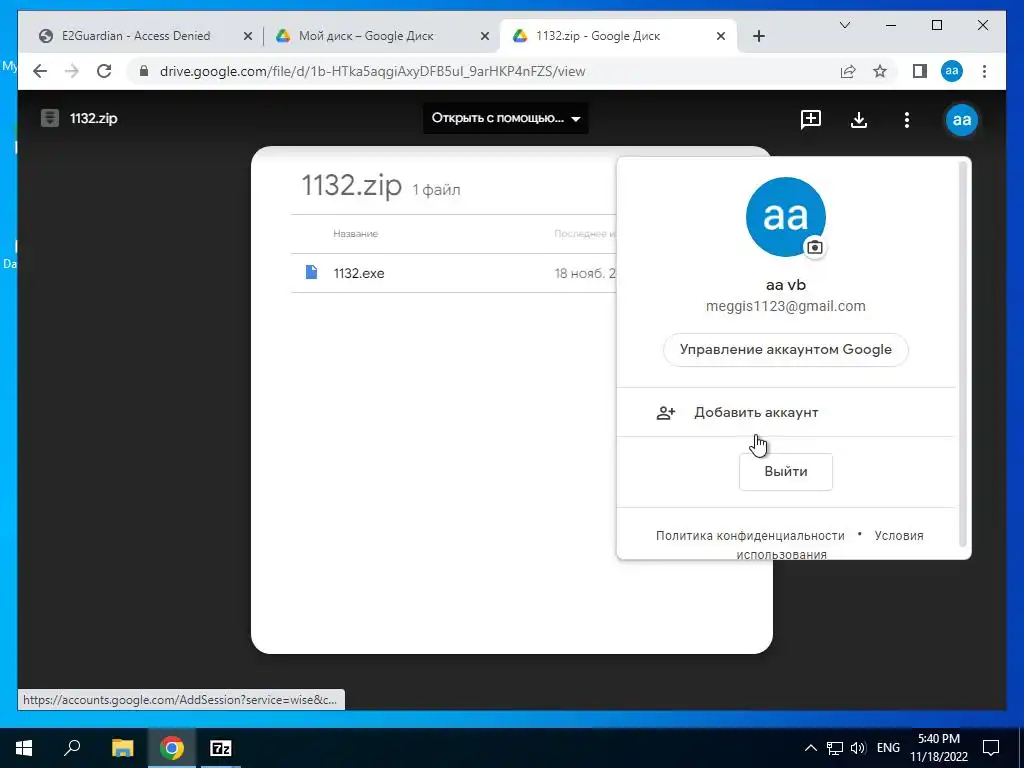Open the tab search chevron
This screenshot has width=1024, height=768.
(844, 25)
